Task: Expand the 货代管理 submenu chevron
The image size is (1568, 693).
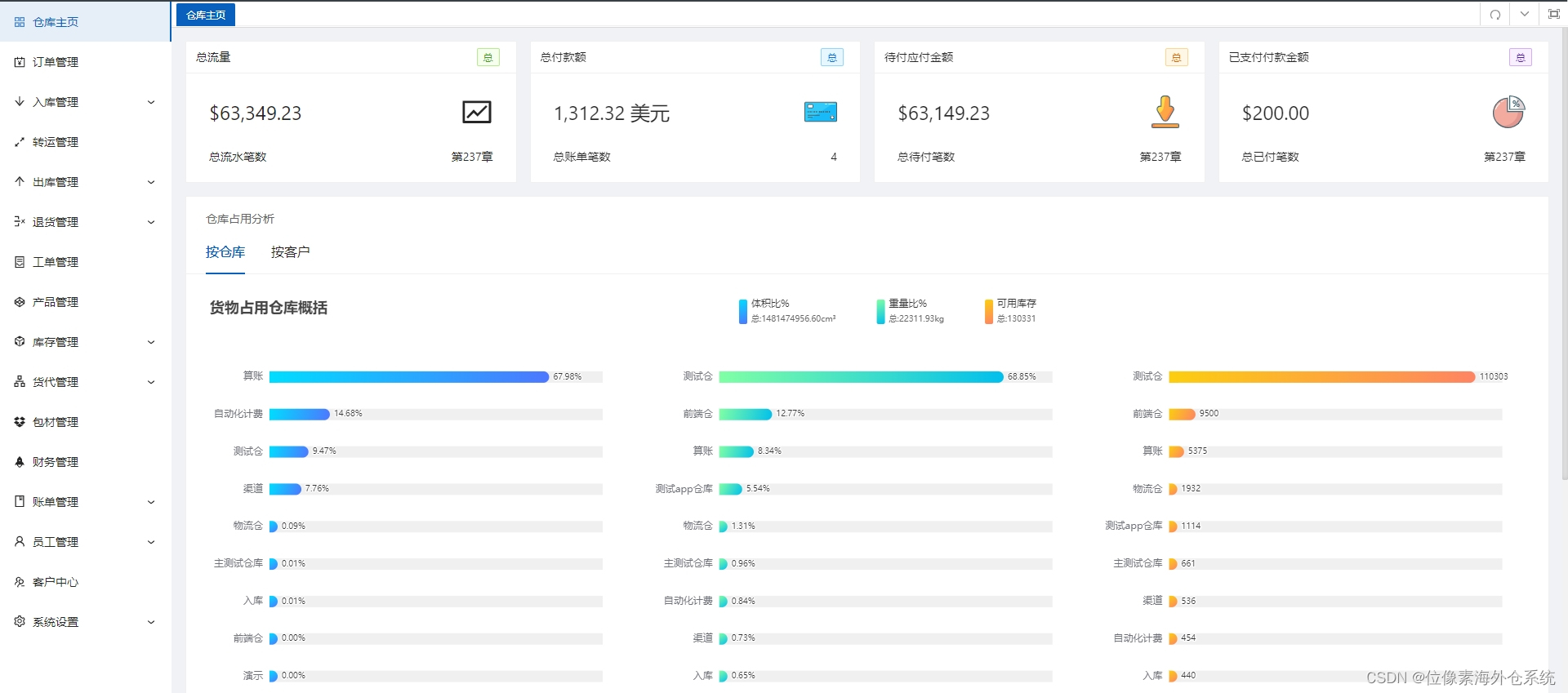Action: 151,382
